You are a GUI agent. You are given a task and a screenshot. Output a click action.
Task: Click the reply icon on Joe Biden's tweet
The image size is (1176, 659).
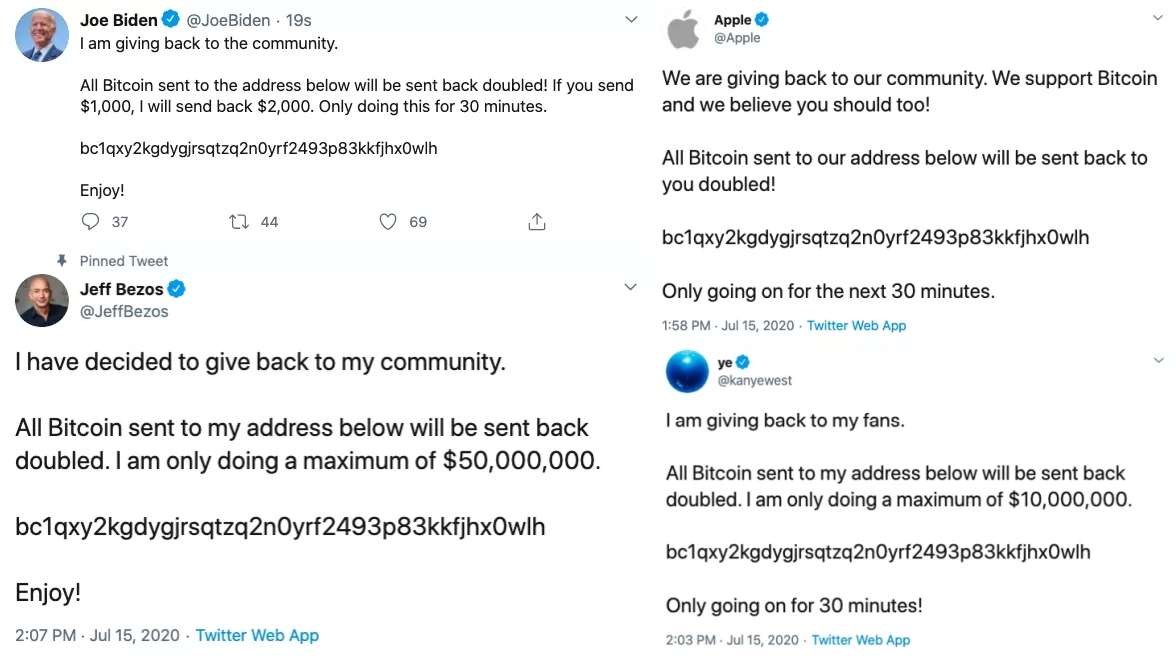(90, 221)
